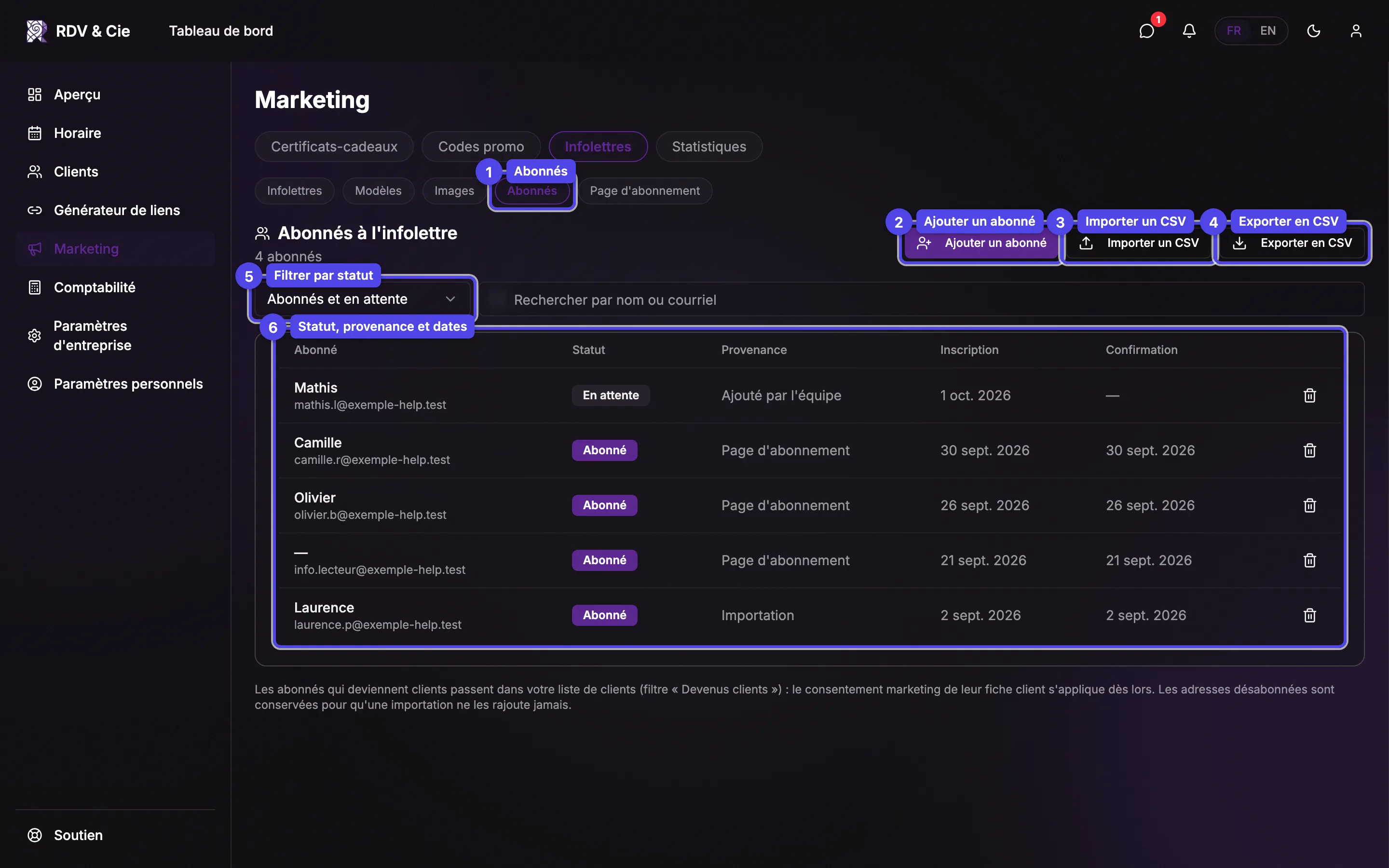Open the Images sub-tab

454,190
